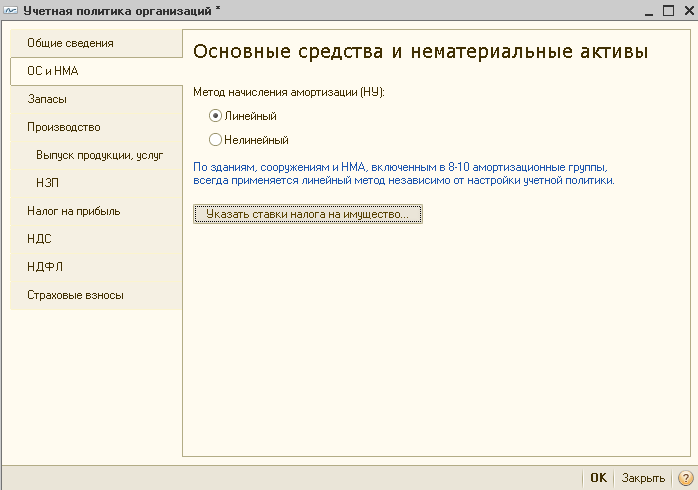The width and height of the screenshot is (698, 490).
Task: Click the window icon in title bar
Action: [x=11, y=10]
